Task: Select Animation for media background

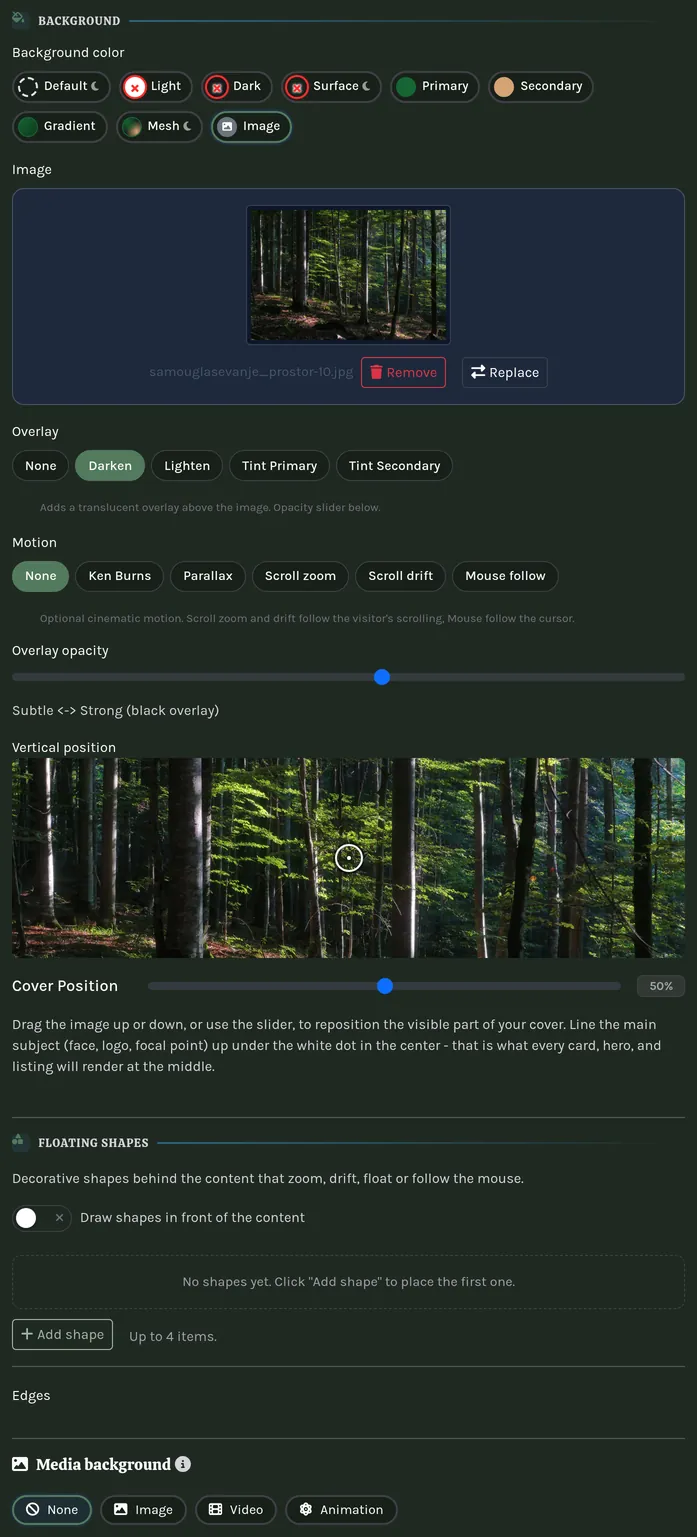Action: pos(341,1510)
